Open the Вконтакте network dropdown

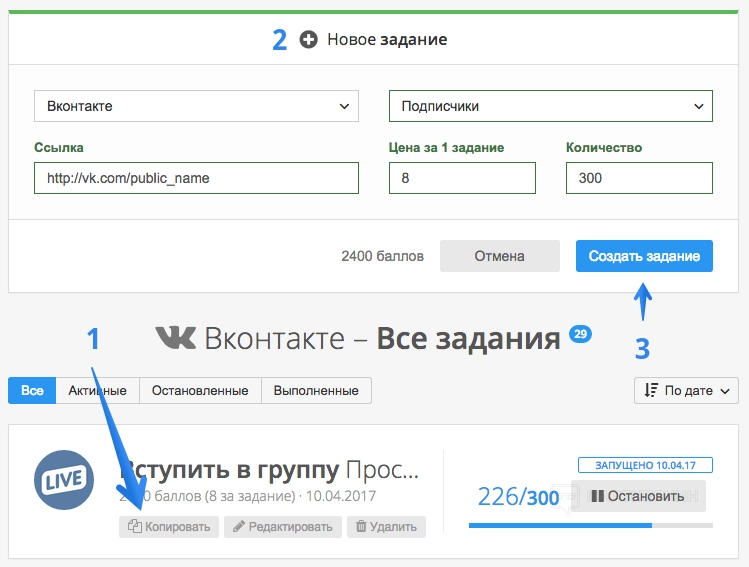pyautogui.click(x=196, y=106)
